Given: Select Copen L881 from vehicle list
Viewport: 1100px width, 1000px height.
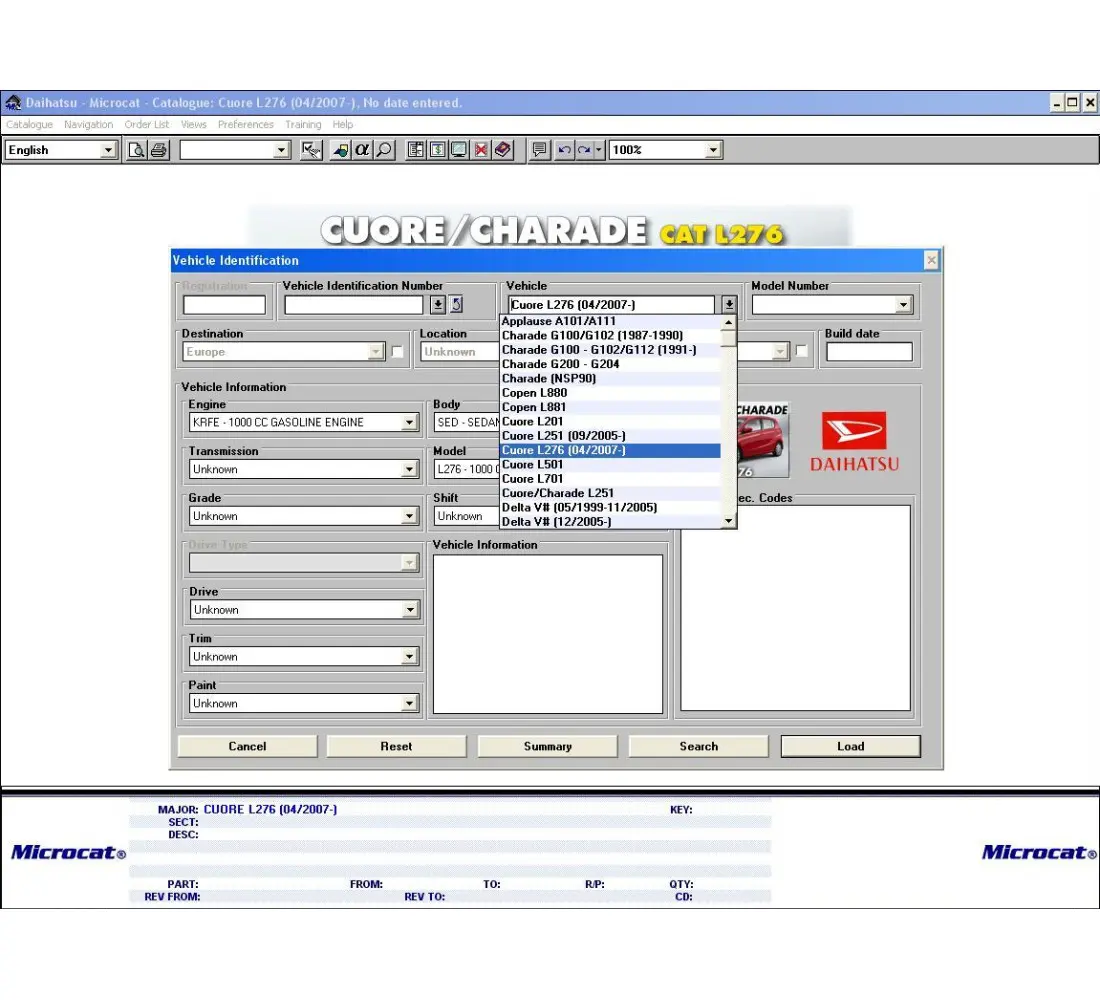Looking at the screenshot, I should tap(610, 407).
